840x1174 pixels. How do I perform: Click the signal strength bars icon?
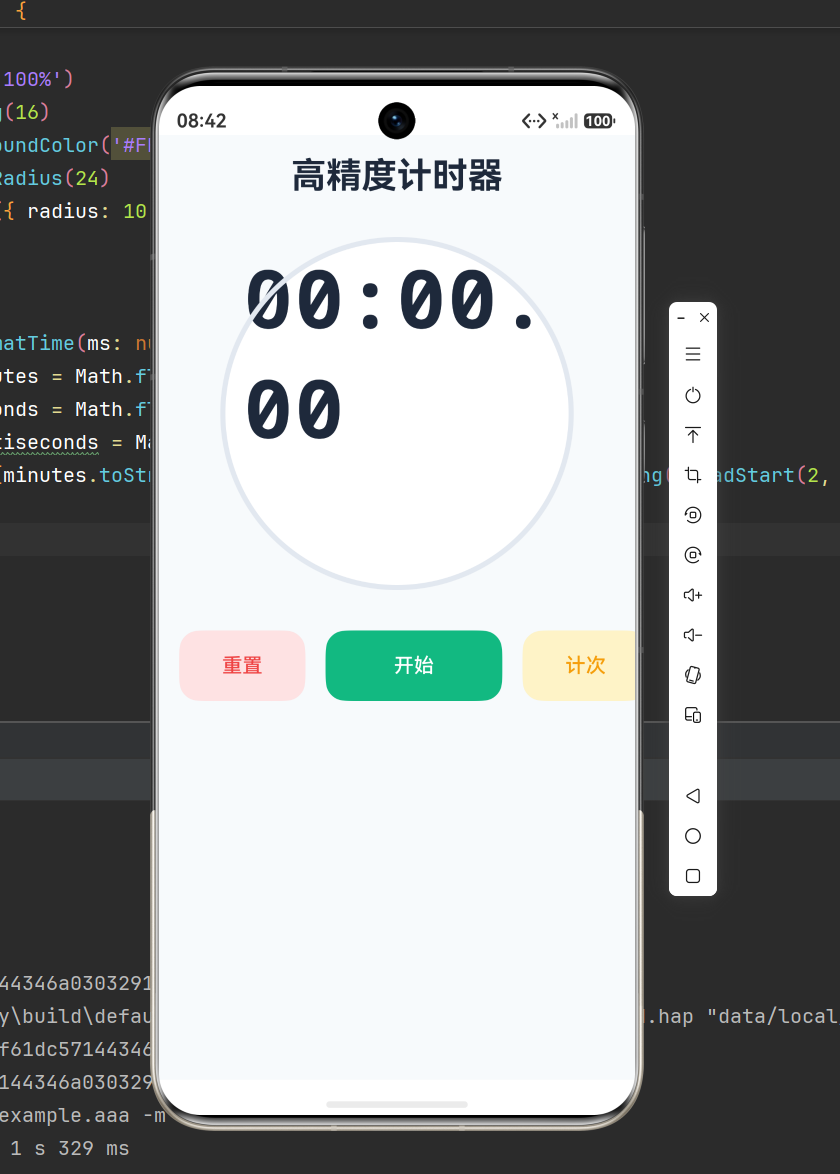point(565,121)
